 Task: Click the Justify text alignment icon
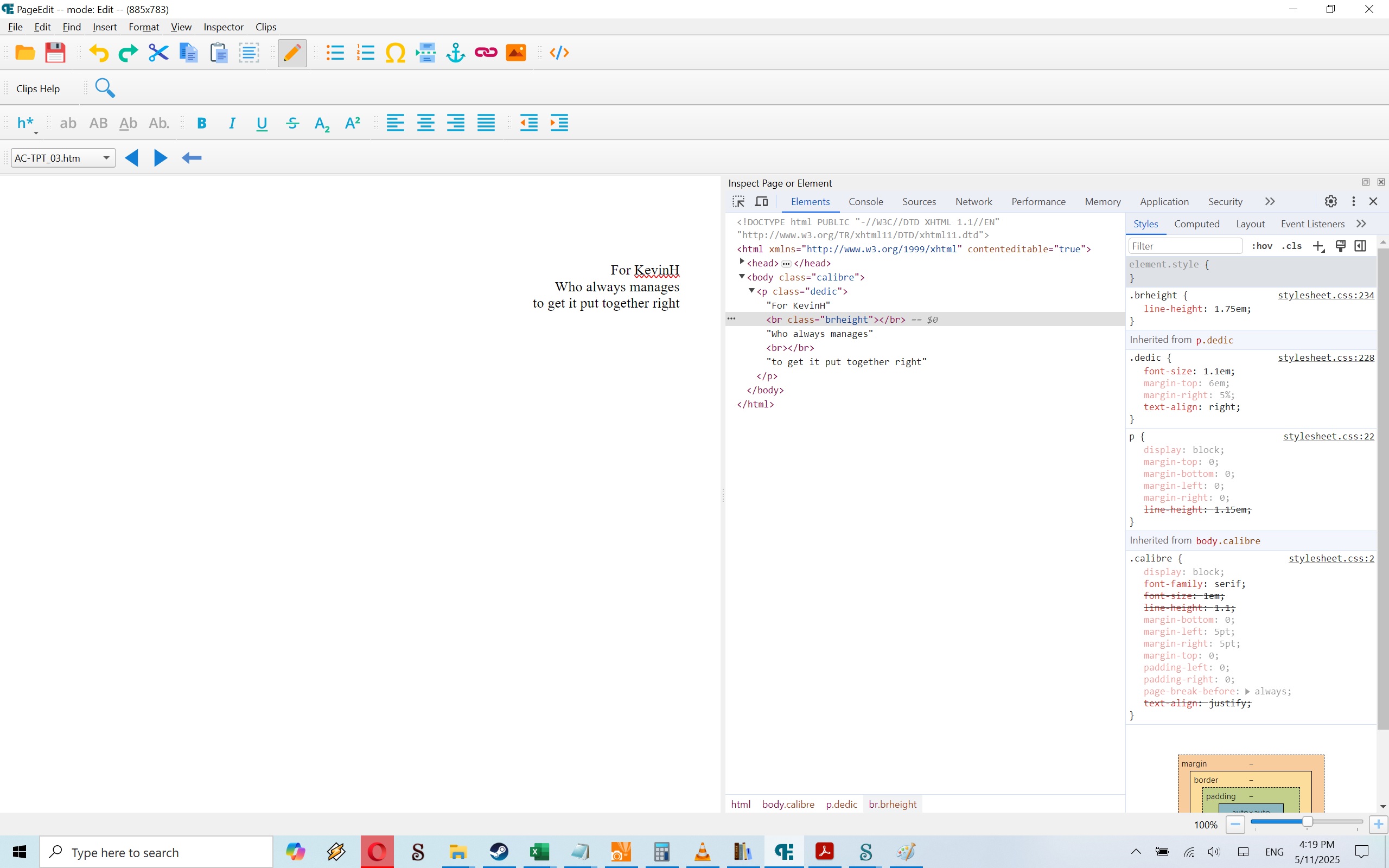point(486,123)
